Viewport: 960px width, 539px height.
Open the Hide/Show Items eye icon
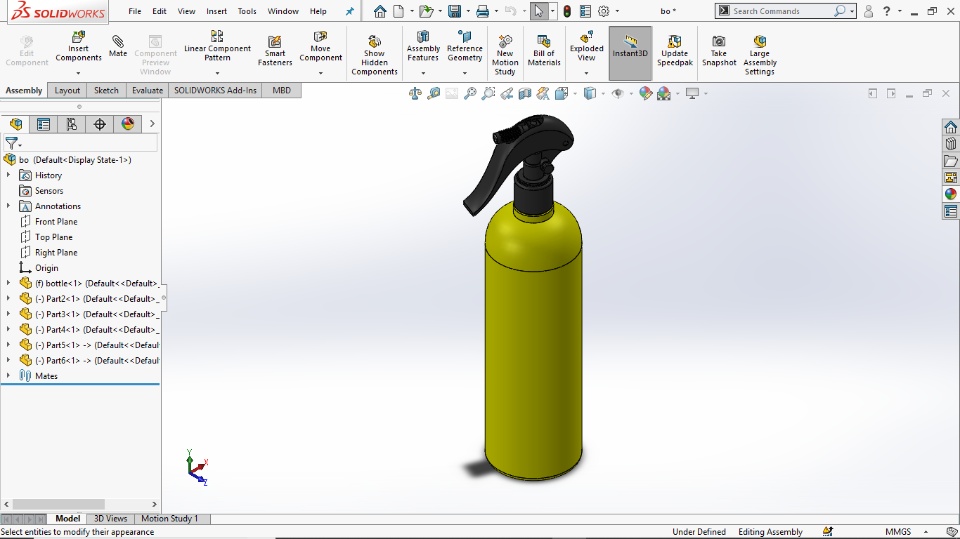(x=617, y=93)
